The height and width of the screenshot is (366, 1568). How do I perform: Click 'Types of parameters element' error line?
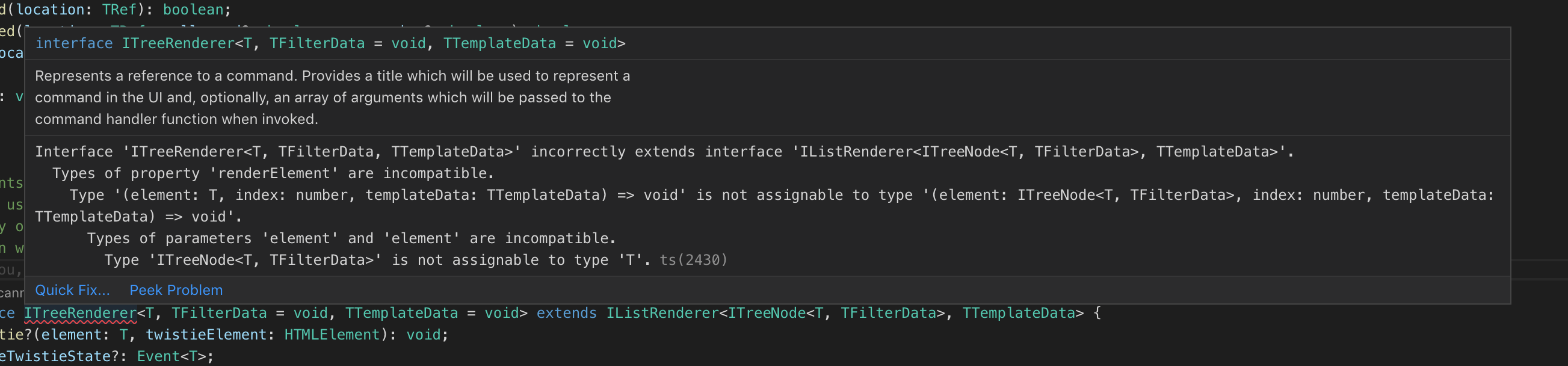tap(351, 238)
